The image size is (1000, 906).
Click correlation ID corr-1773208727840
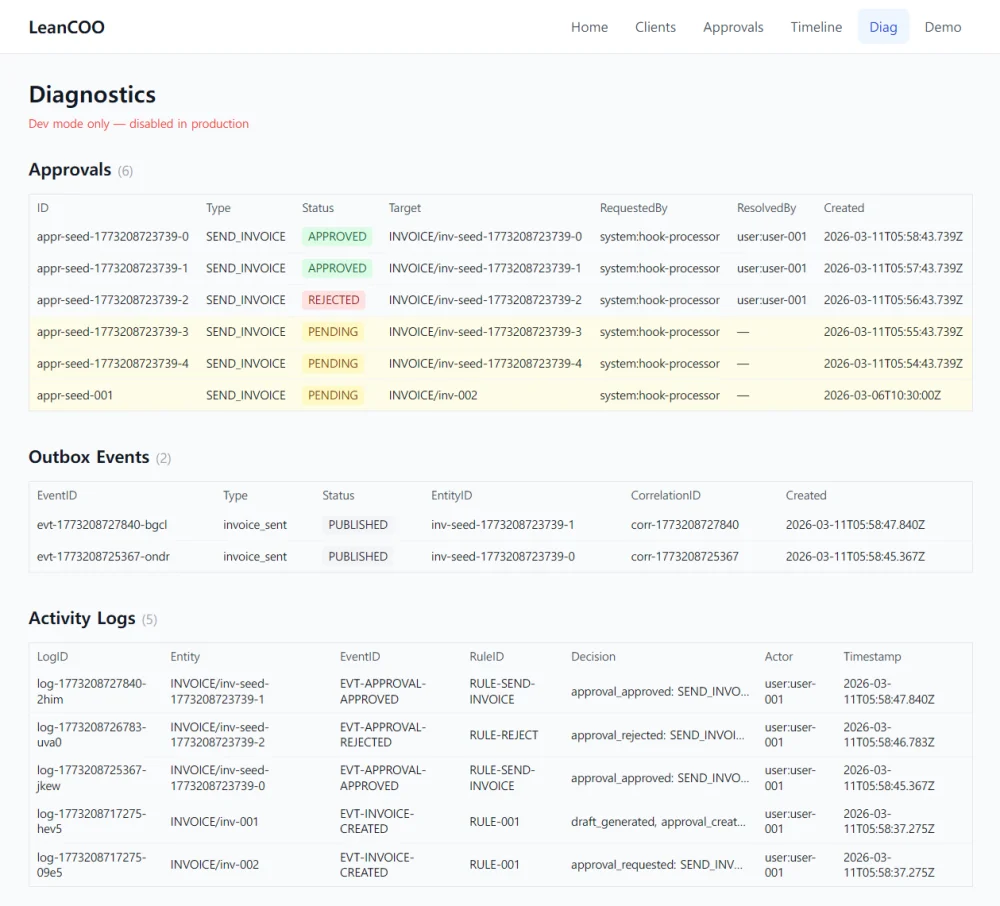(x=684, y=525)
